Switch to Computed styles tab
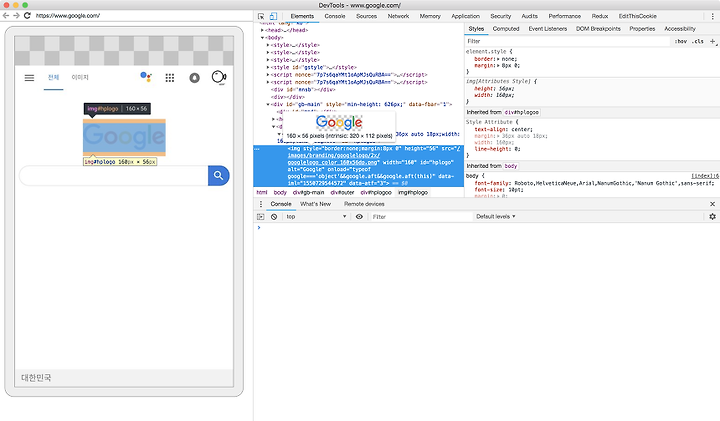Image resolution: width=720 pixels, height=421 pixels. (506, 28)
